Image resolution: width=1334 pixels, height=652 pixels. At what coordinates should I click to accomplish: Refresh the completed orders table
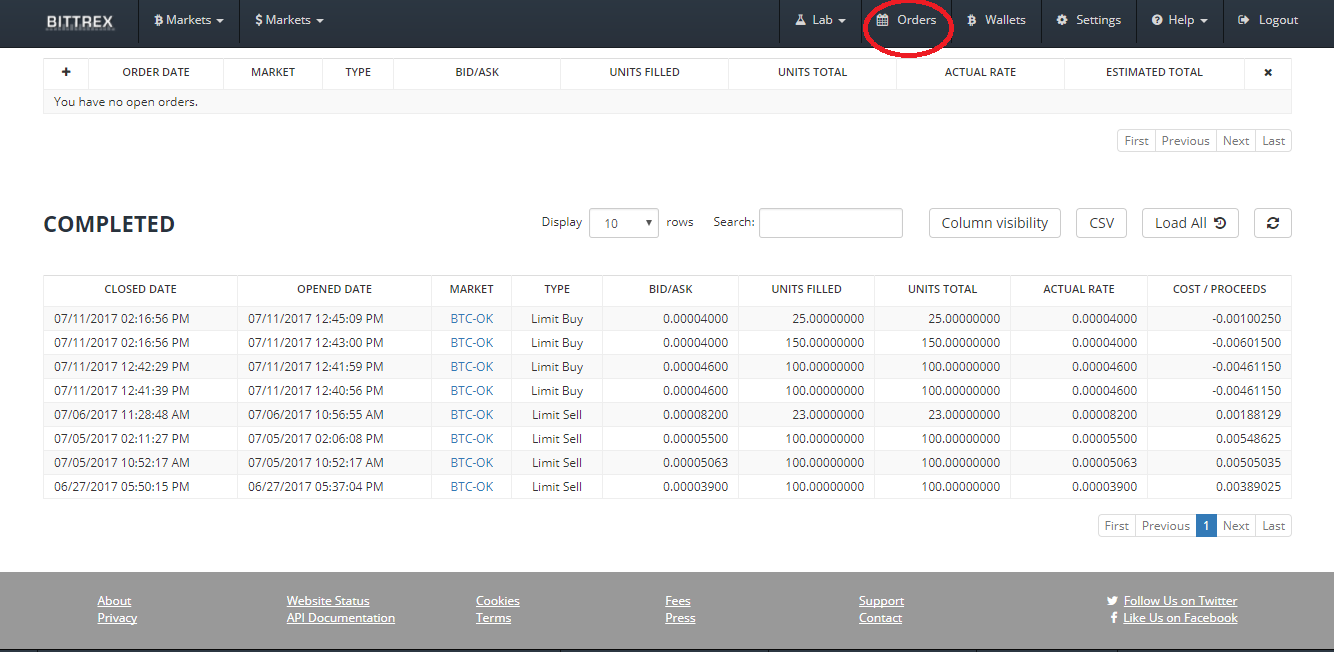point(1272,222)
